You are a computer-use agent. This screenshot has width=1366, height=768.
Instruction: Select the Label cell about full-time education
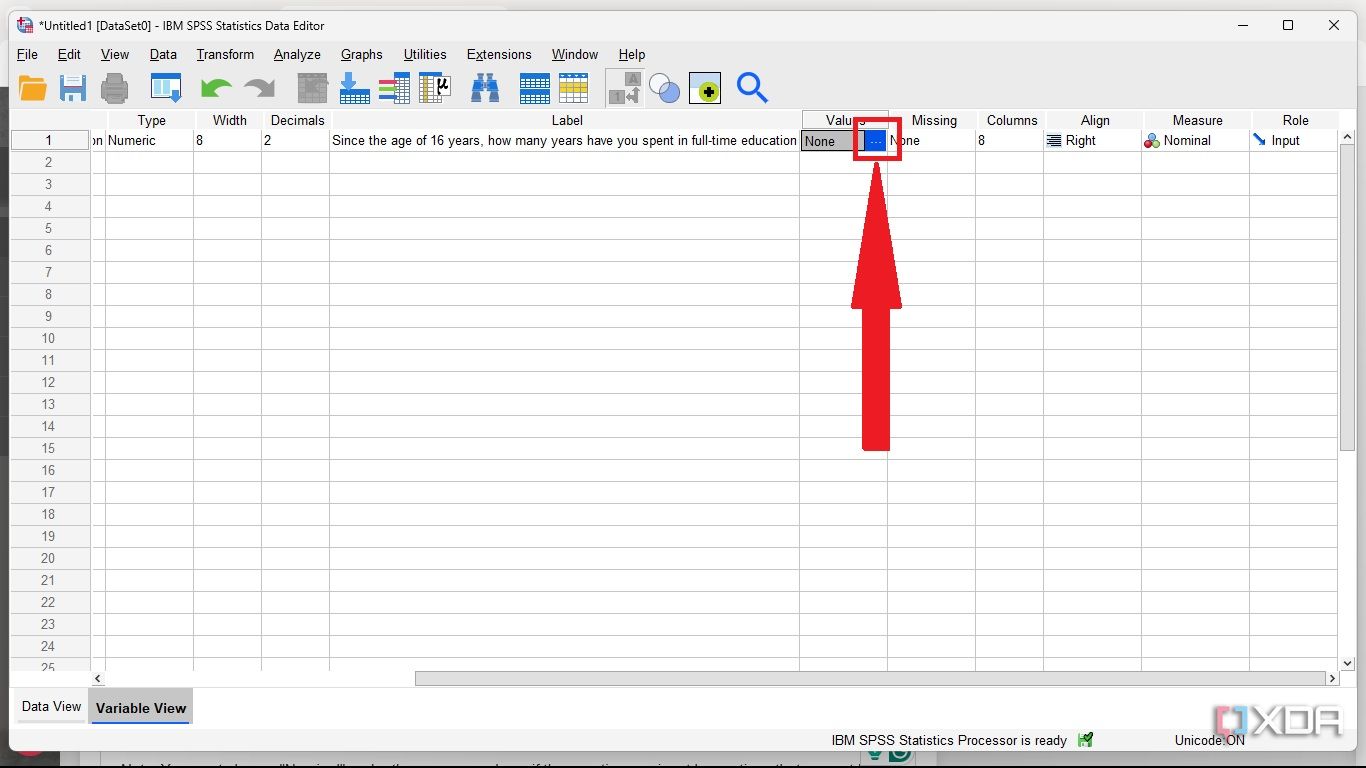(565, 141)
